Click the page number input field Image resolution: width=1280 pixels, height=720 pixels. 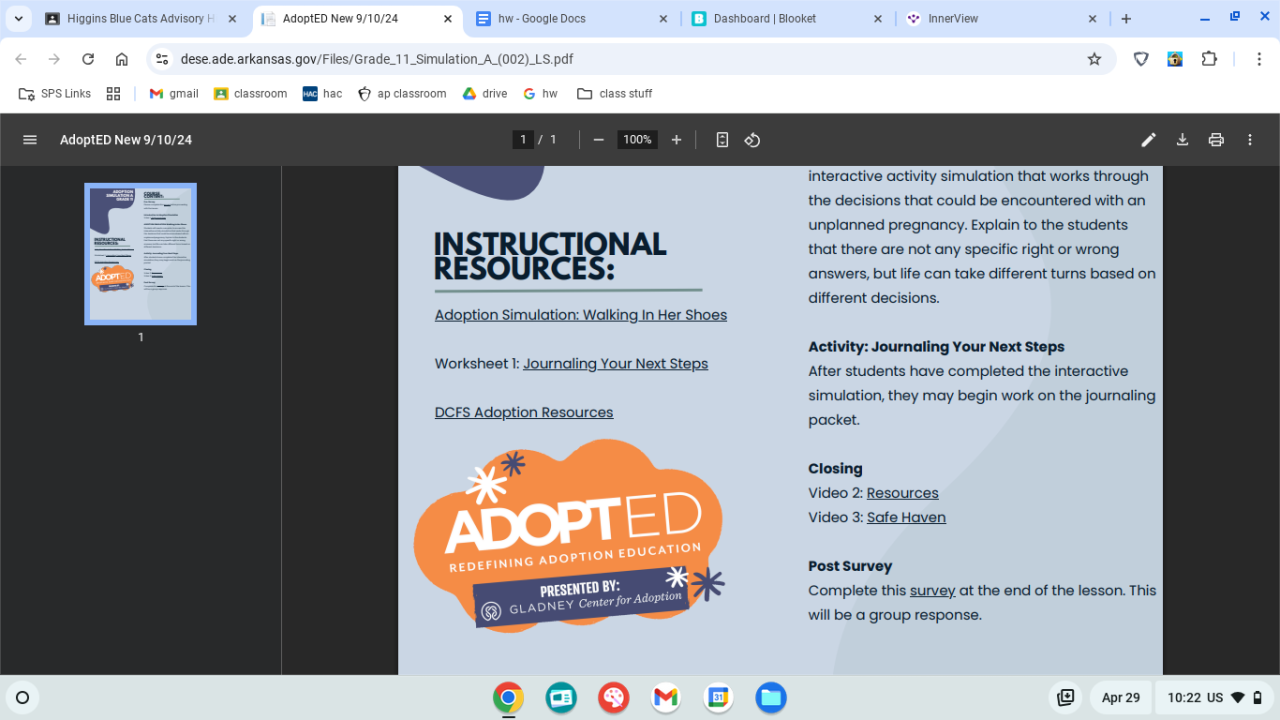click(x=523, y=140)
